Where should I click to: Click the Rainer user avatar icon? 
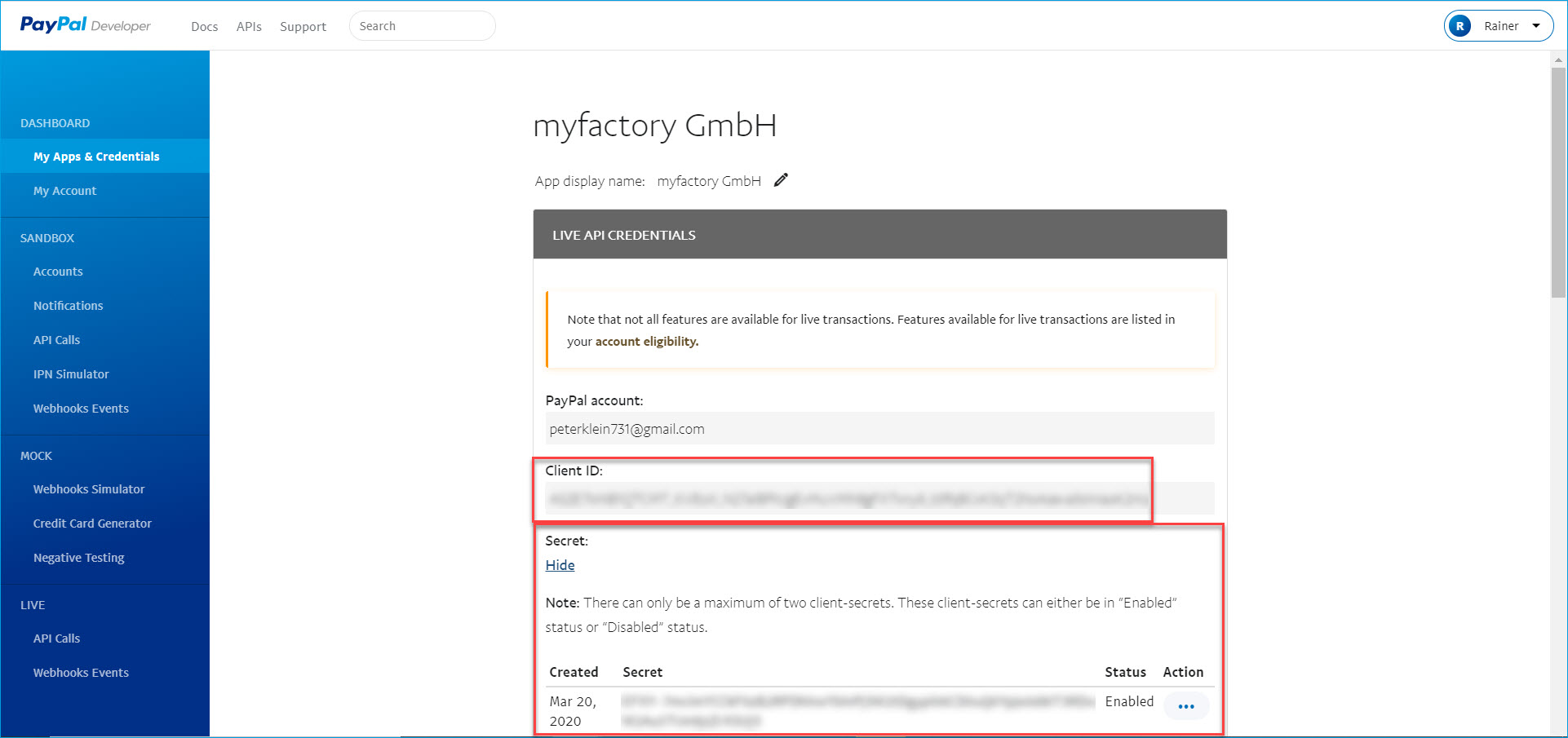click(1459, 26)
